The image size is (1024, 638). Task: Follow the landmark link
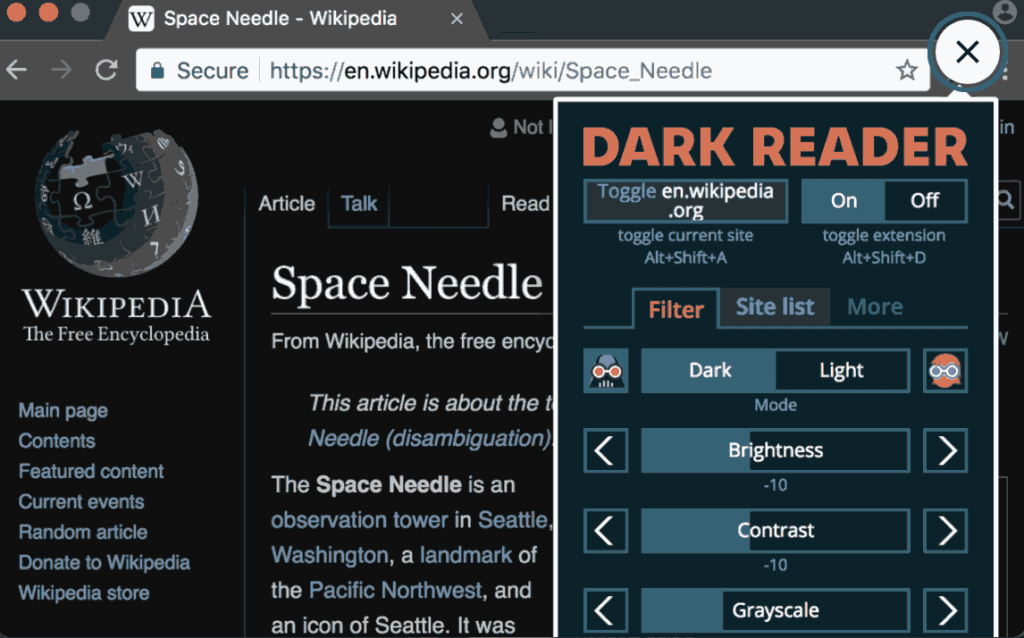tap(466, 555)
